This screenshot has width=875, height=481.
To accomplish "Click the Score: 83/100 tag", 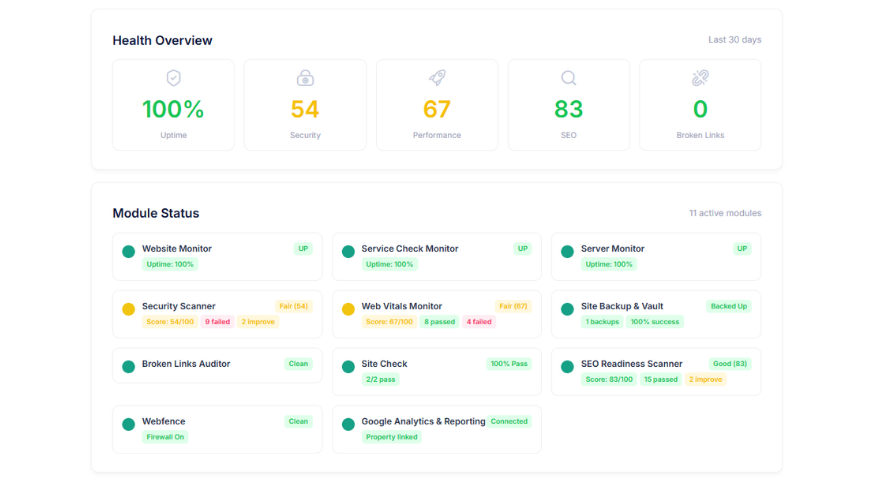I will 609,379.
